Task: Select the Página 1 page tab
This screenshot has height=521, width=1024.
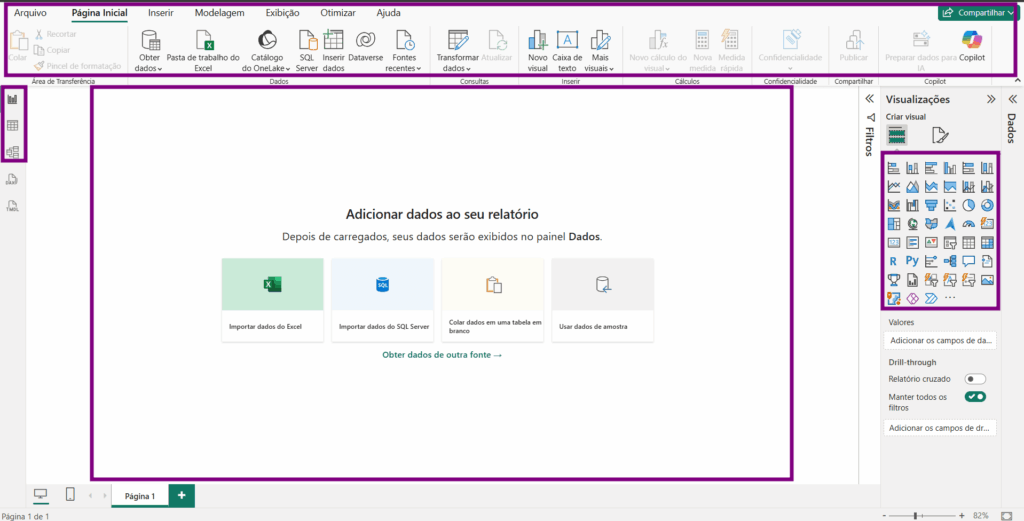Action: (140, 496)
